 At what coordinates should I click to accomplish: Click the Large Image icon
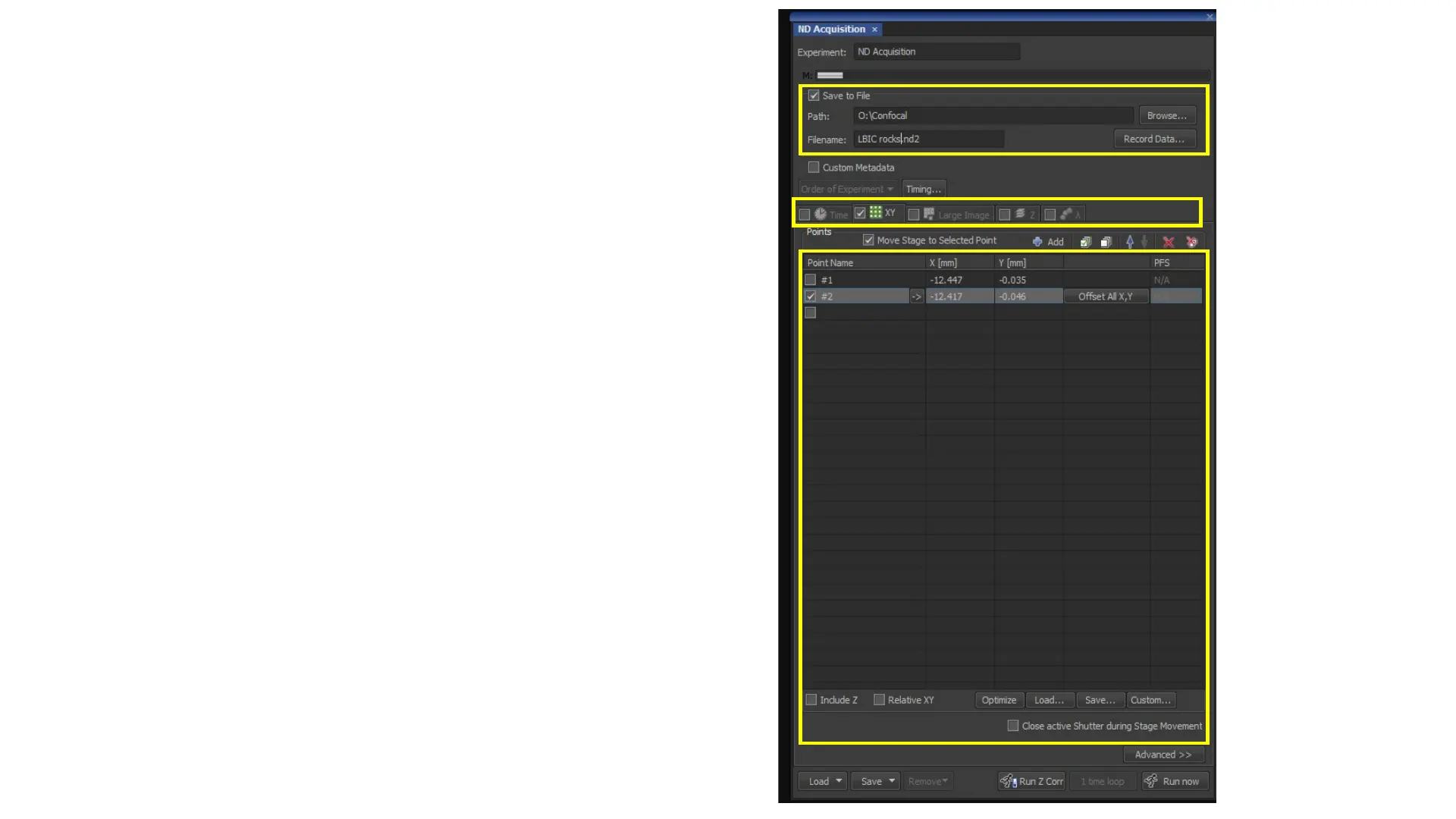[929, 215]
